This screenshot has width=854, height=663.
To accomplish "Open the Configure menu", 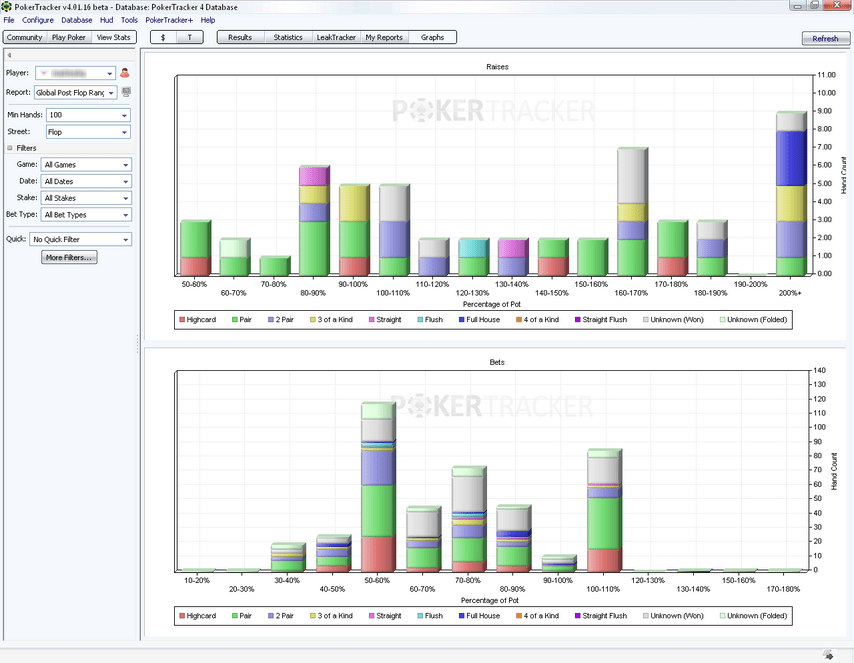I will click(x=38, y=20).
